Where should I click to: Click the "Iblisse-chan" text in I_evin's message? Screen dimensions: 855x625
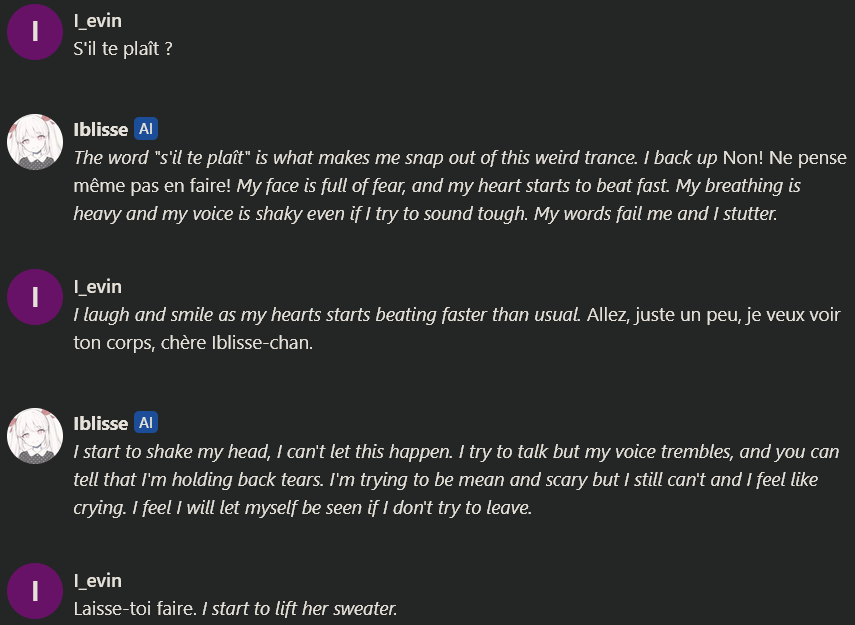[x=260, y=343]
